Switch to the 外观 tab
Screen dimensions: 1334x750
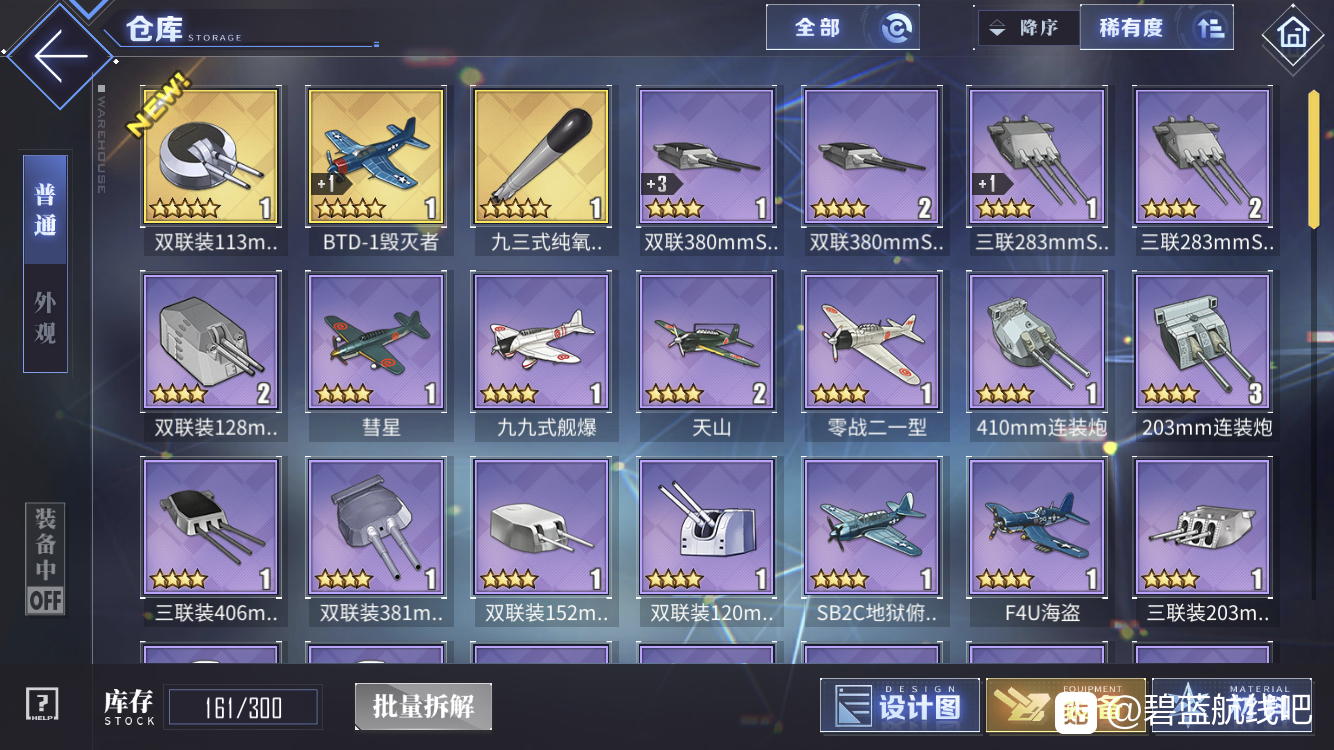tap(45, 318)
